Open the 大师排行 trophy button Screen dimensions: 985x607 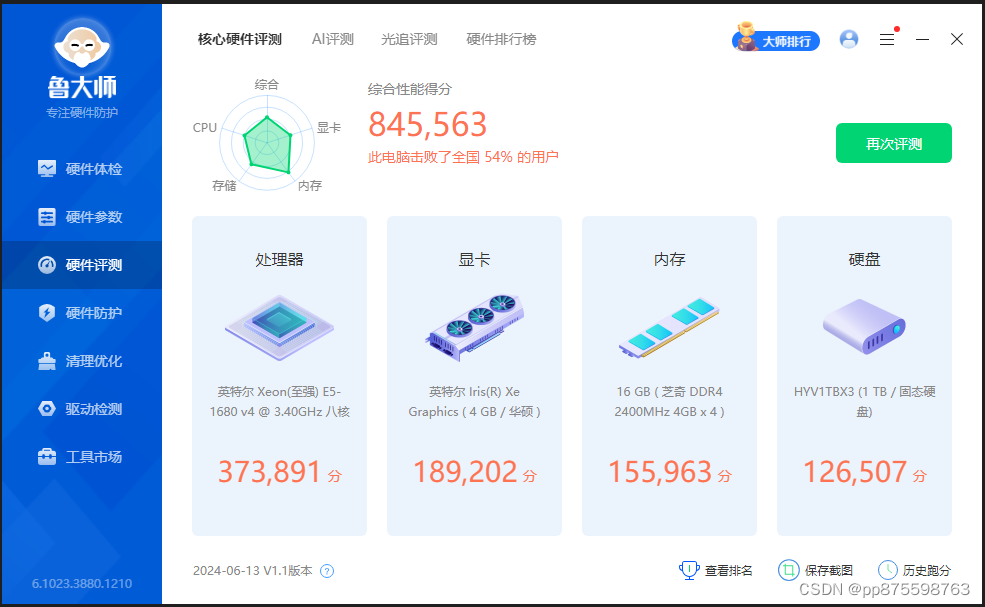click(776, 39)
